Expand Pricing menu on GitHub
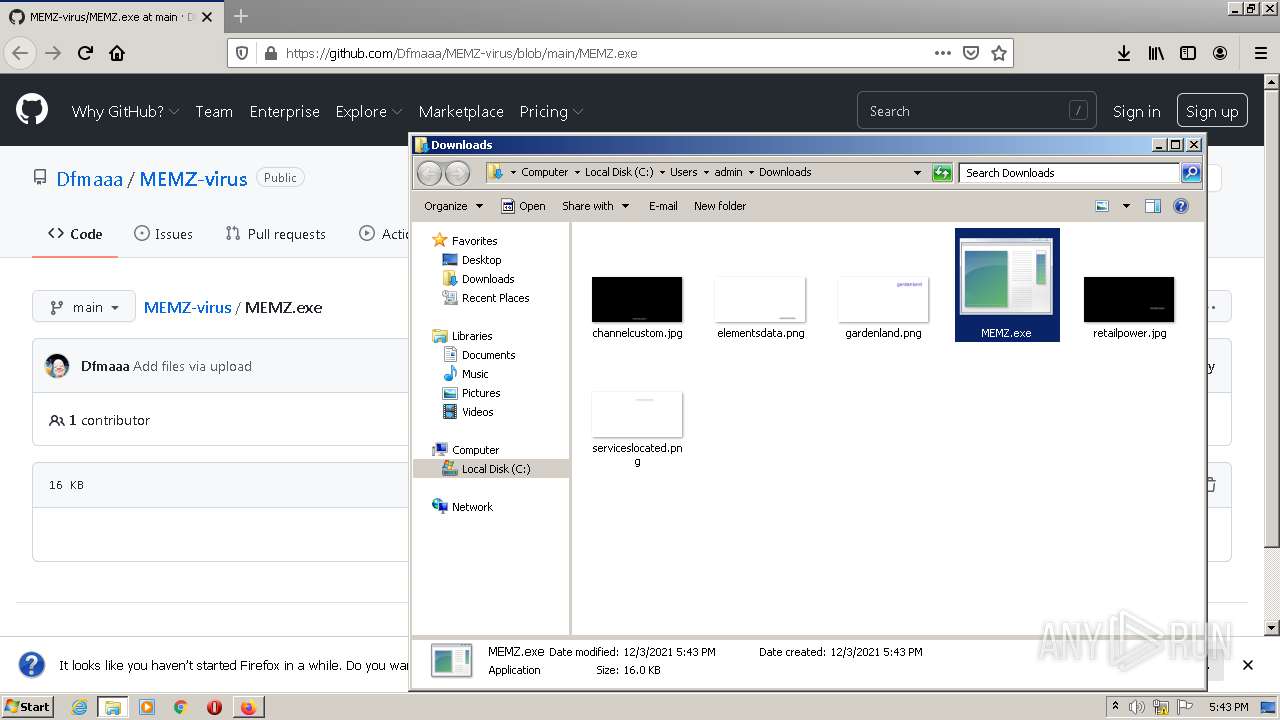This screenshot has height=720, width=1280. [x=551, y=111]
